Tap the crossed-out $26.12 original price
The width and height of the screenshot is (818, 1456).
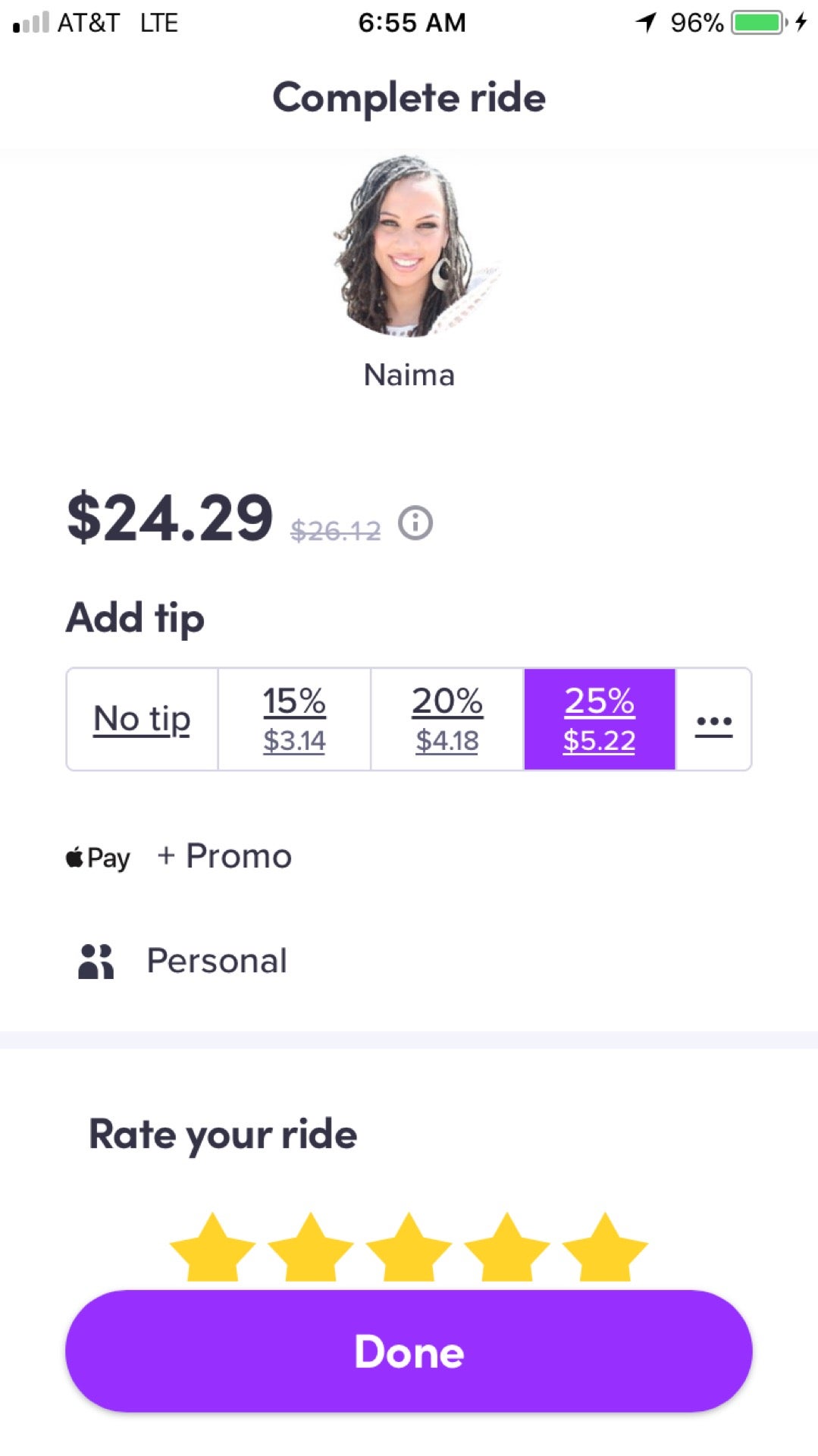[x=335, y=531]
